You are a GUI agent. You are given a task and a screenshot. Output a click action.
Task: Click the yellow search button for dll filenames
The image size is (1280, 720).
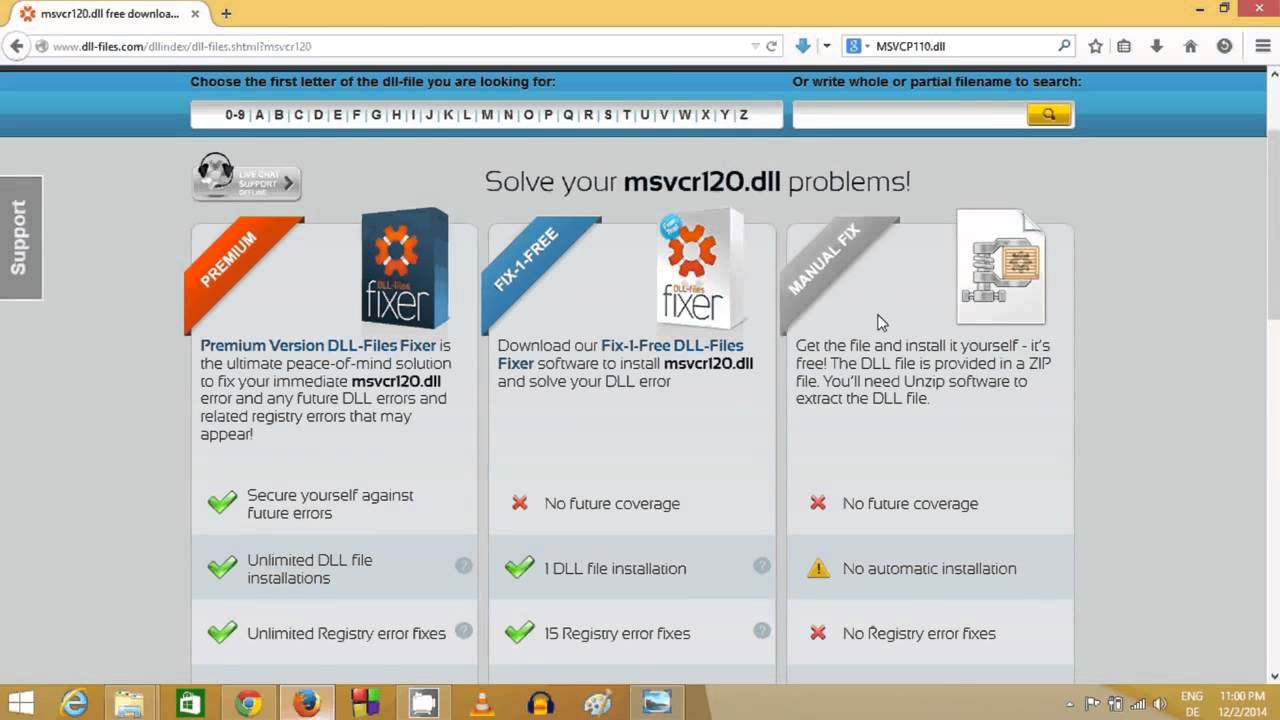pyautogui.click(x=1049, y=115)
